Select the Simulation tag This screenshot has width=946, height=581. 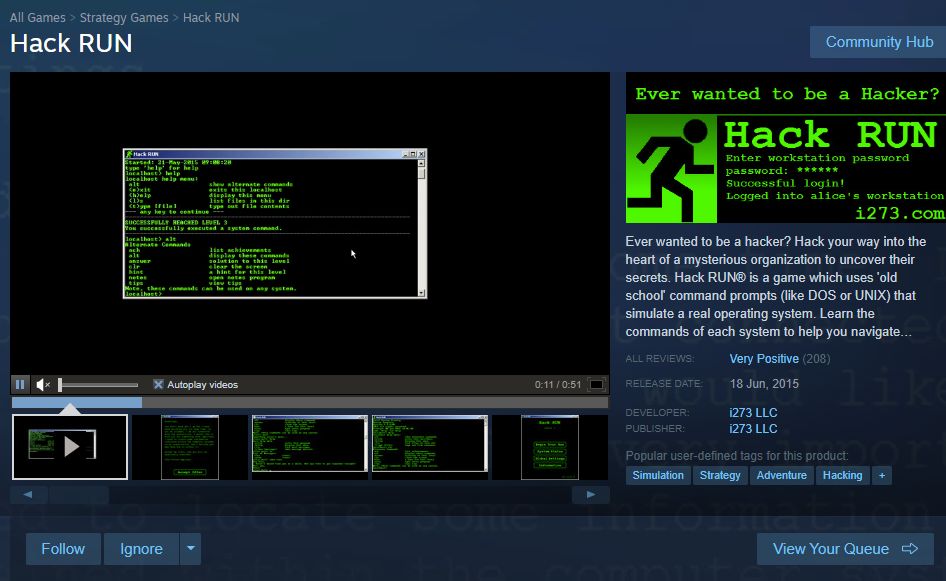(x=658, y=475)
